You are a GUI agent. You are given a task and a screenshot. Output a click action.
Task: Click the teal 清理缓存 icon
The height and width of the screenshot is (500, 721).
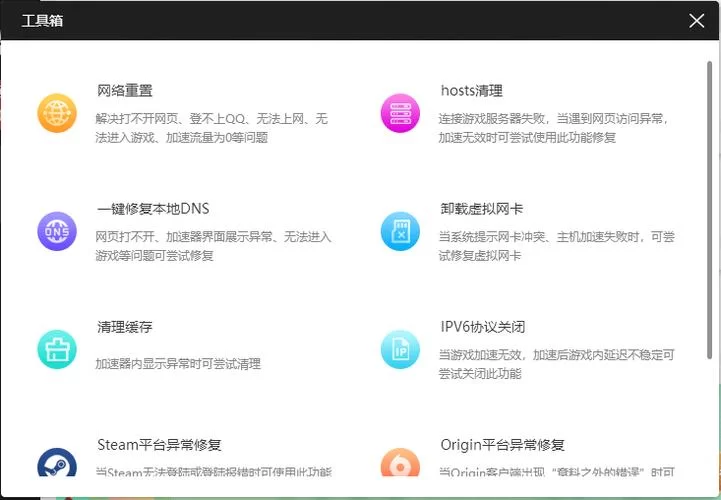click(57, 350)
